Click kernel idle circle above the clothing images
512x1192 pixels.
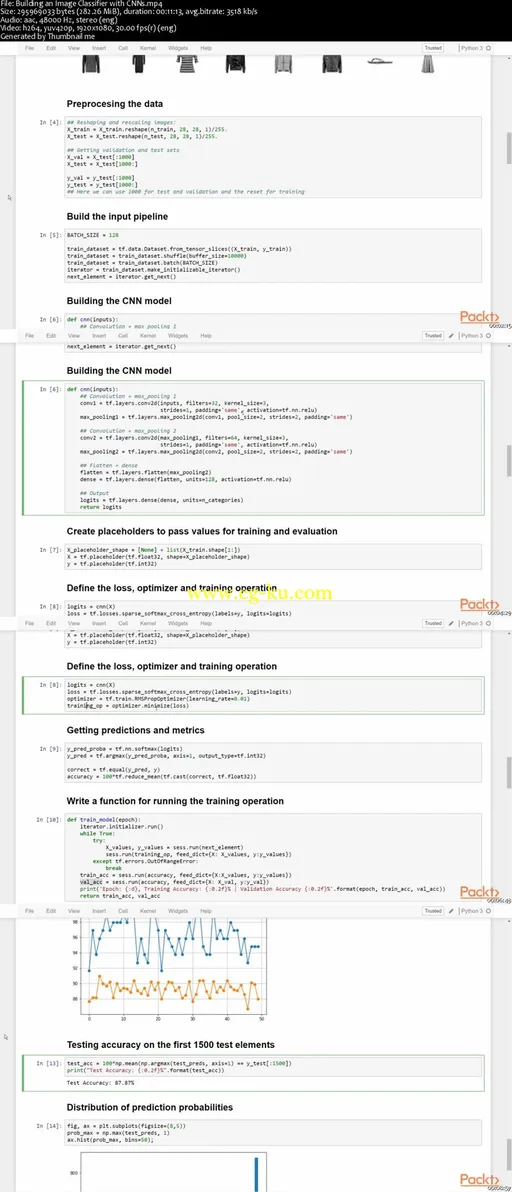[488, 48]
